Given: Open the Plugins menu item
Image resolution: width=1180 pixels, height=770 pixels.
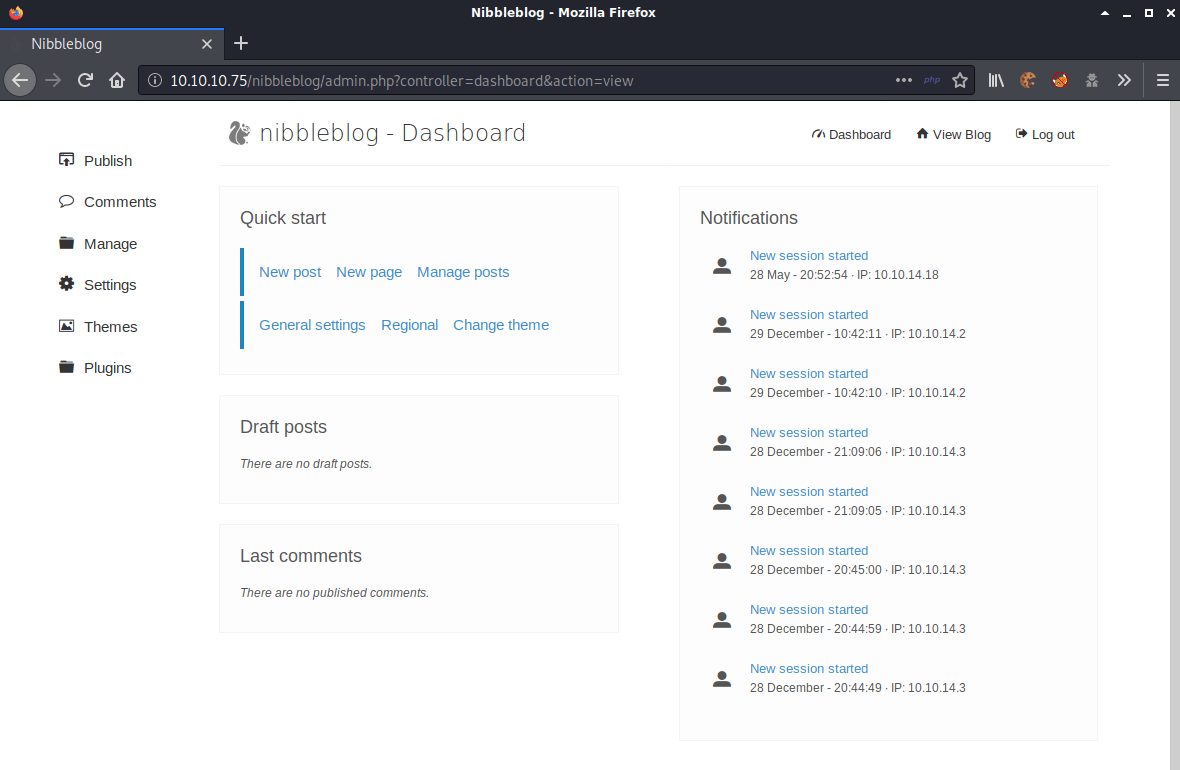Looking at the screenshot, I should (x=108, y=368).
